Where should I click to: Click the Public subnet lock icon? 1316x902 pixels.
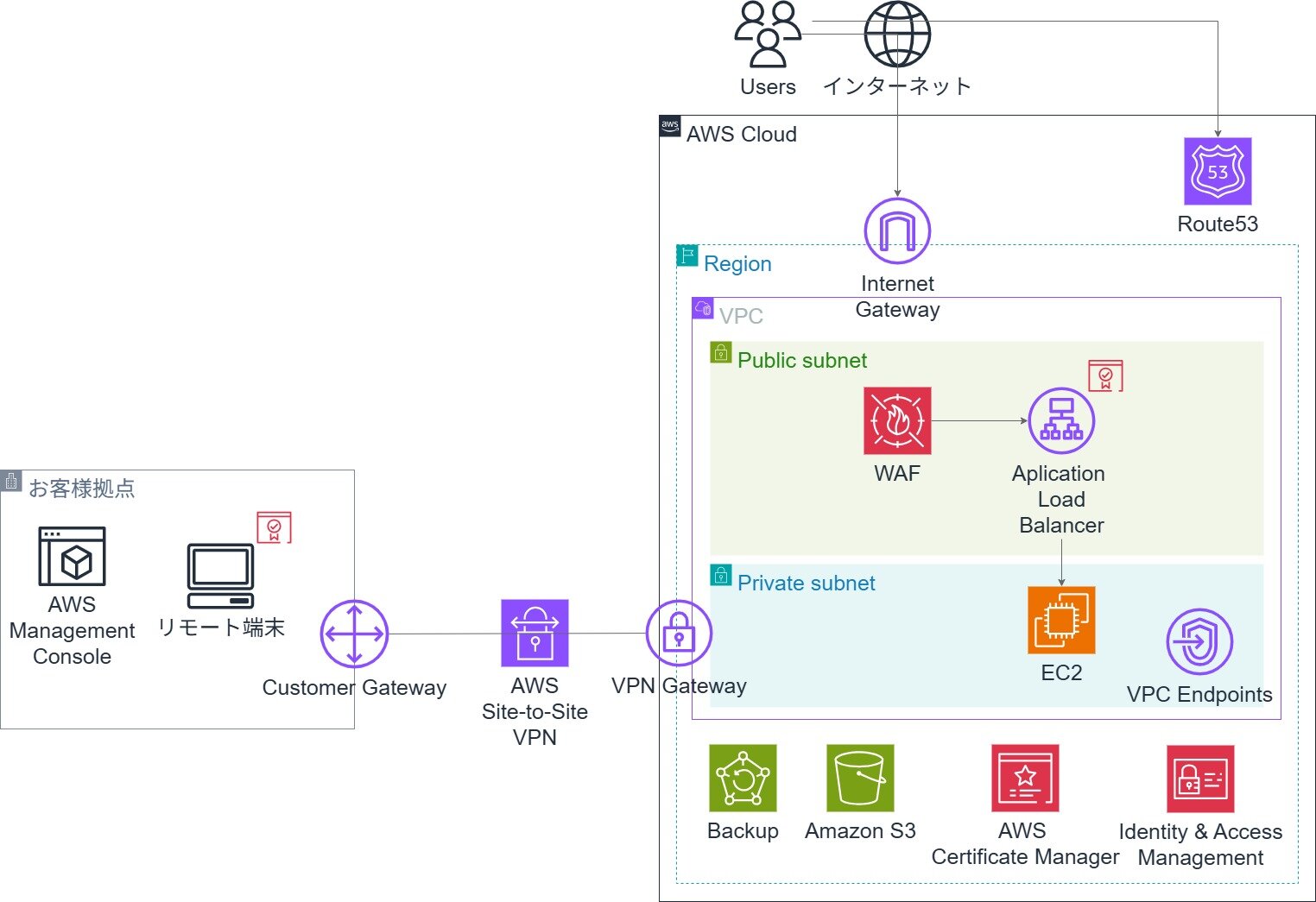(721, 352)
